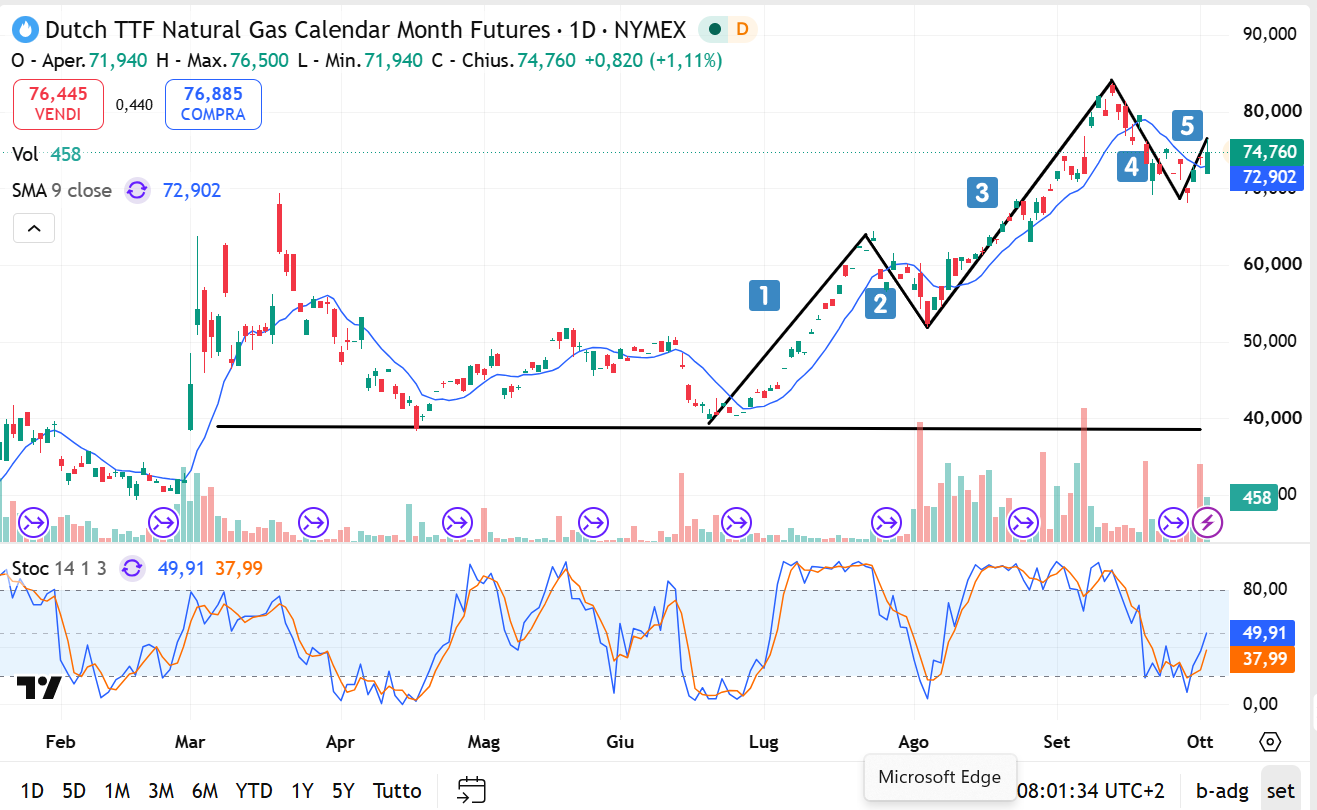Open the go-to-date calendar icon
Screen dimensions: 1317x810
point(471,790)
